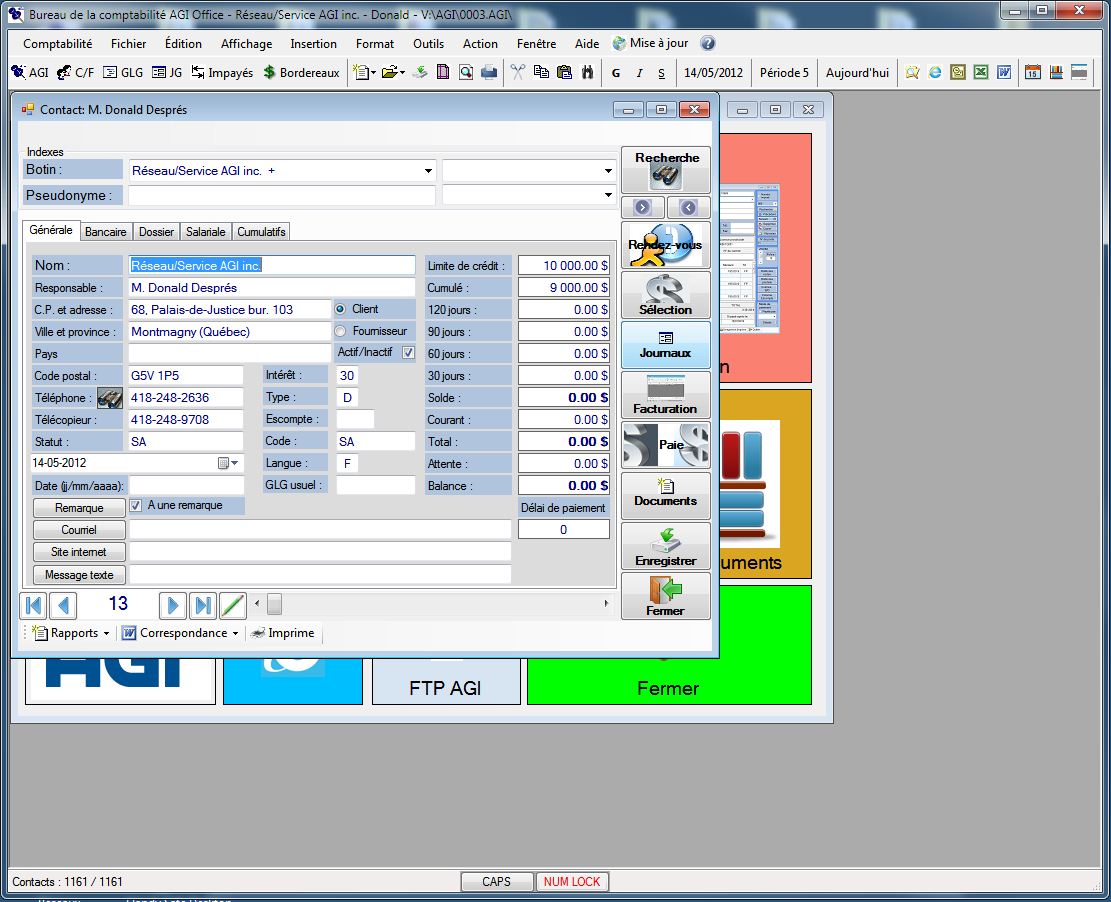Toggle underline S formatting
The height and width of the screenshot is (902, 1111).
point(661,73)
